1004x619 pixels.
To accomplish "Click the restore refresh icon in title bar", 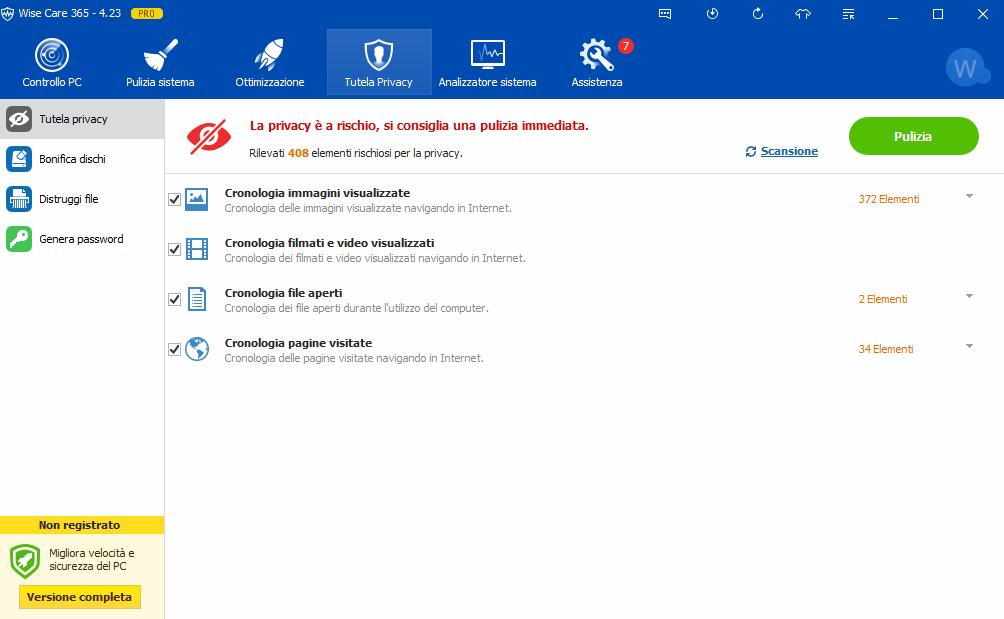I will point(757,14).
